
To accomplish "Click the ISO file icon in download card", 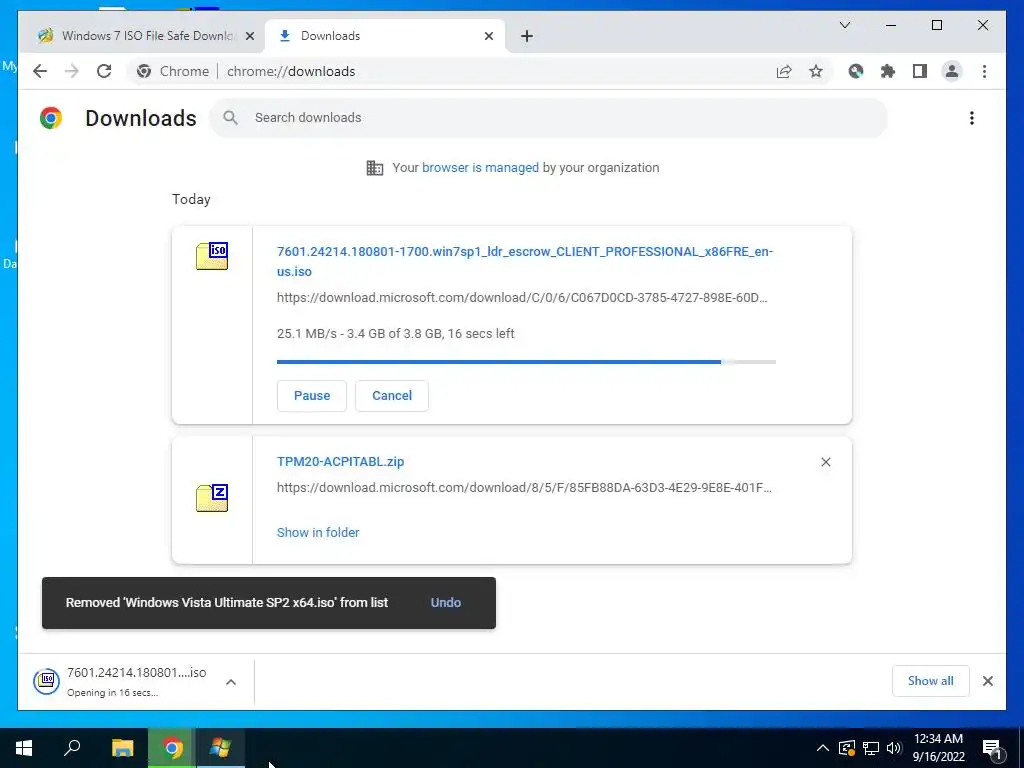I will click(x=212, y=256).
